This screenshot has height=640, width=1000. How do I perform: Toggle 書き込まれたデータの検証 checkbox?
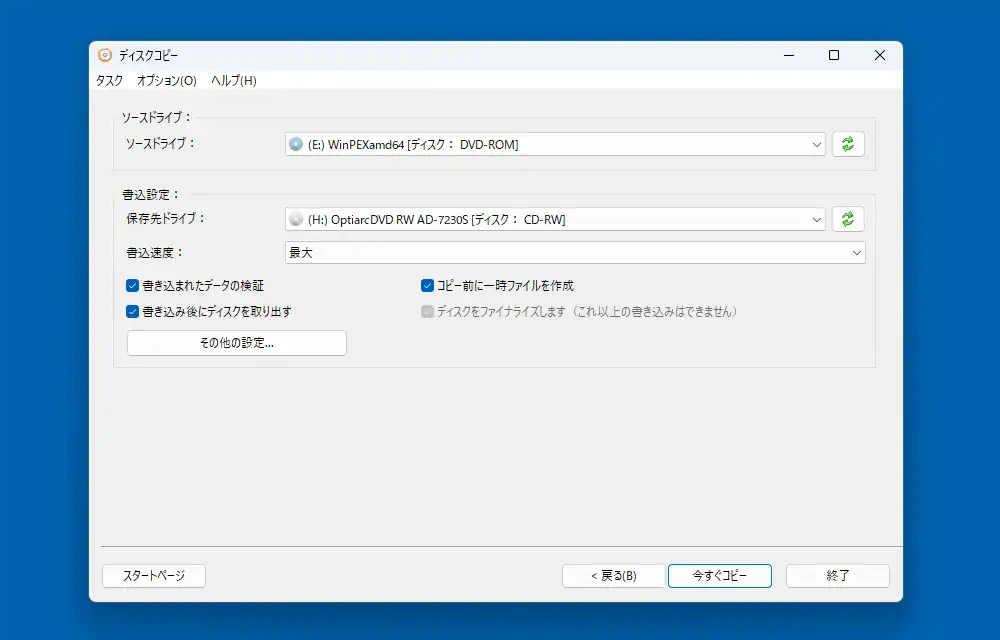pos(133,285)
